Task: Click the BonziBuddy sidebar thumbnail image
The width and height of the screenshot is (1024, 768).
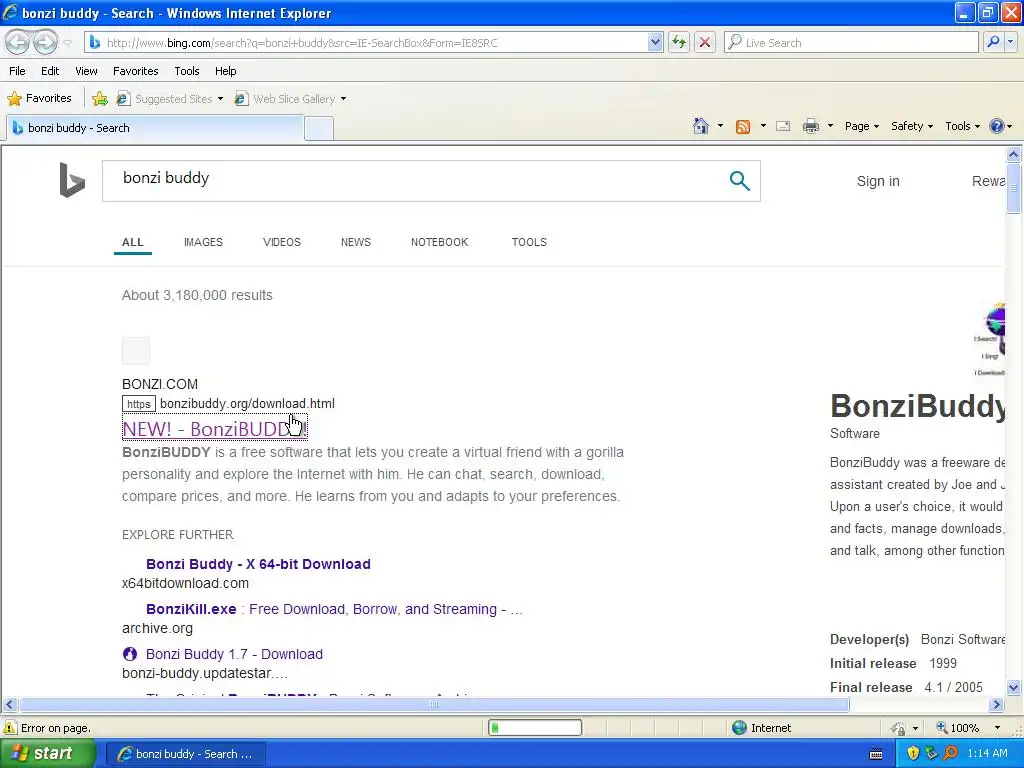Action: pyautogui.click(x=989, y=340)
